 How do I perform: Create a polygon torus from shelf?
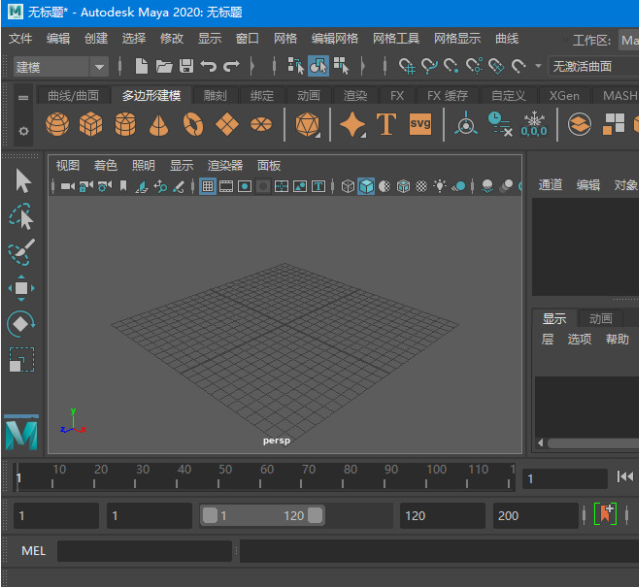[x=193, y=124]
